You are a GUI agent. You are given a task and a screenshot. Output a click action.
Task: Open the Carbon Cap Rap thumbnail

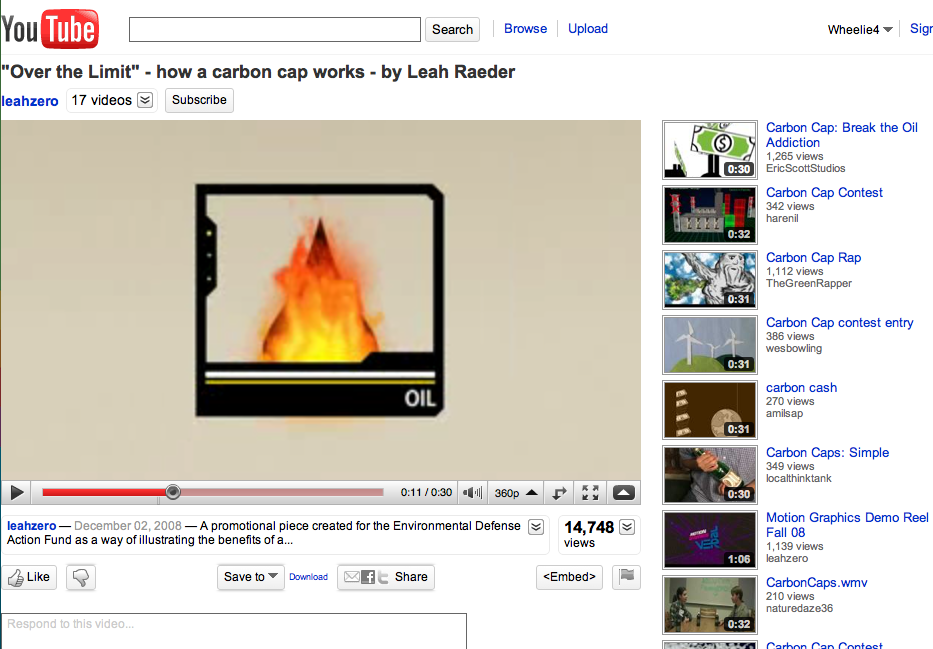click(x=710, y=280)
